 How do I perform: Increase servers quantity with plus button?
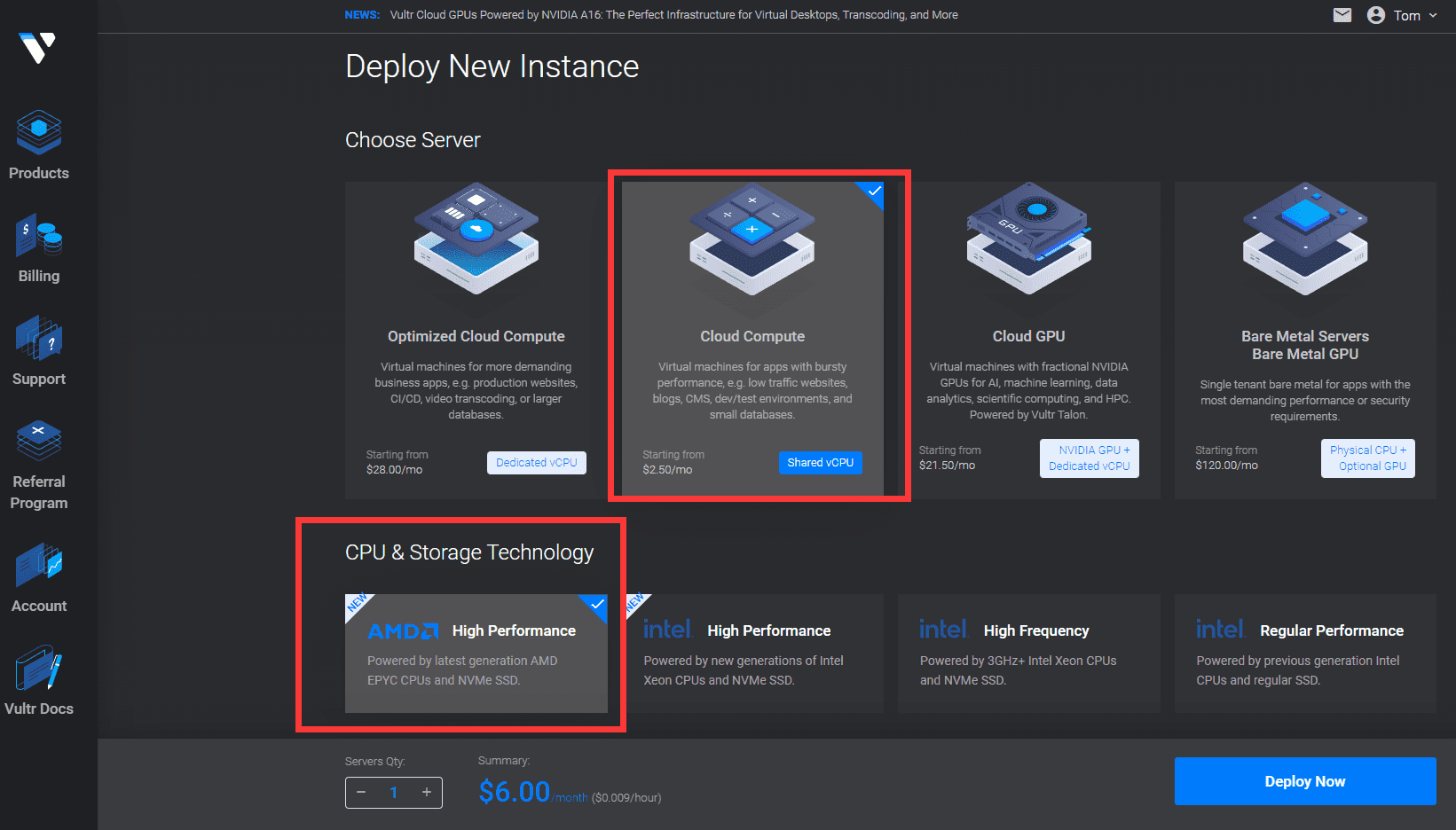point(427,792)
